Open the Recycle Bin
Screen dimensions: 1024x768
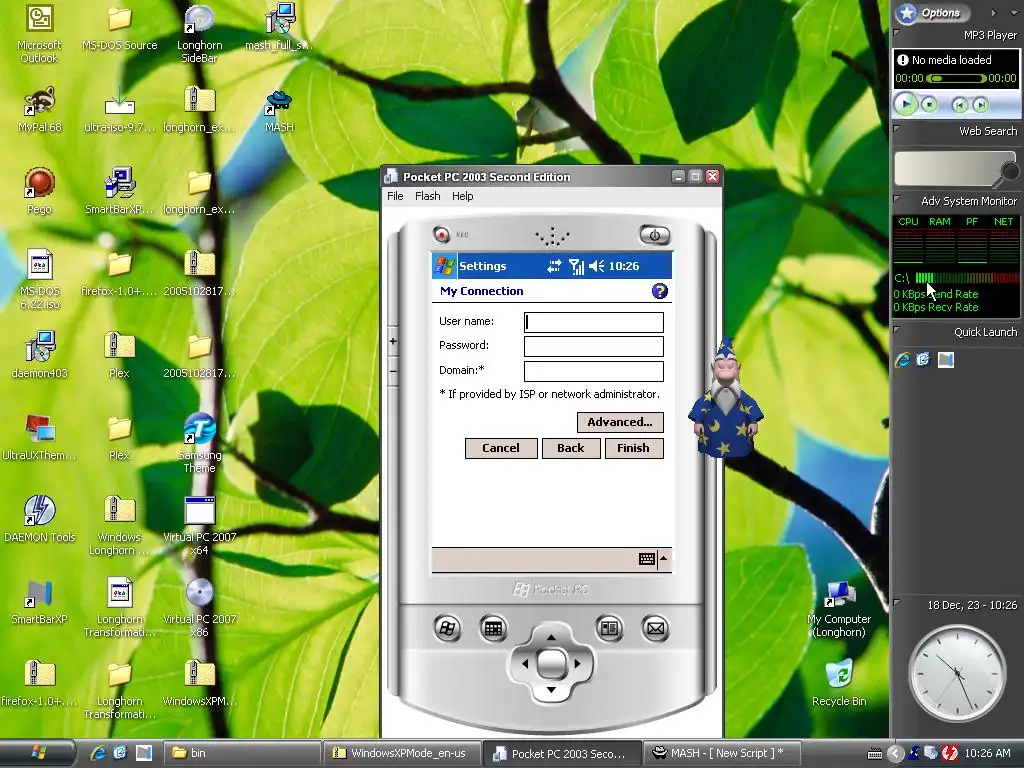click(839, 682)
